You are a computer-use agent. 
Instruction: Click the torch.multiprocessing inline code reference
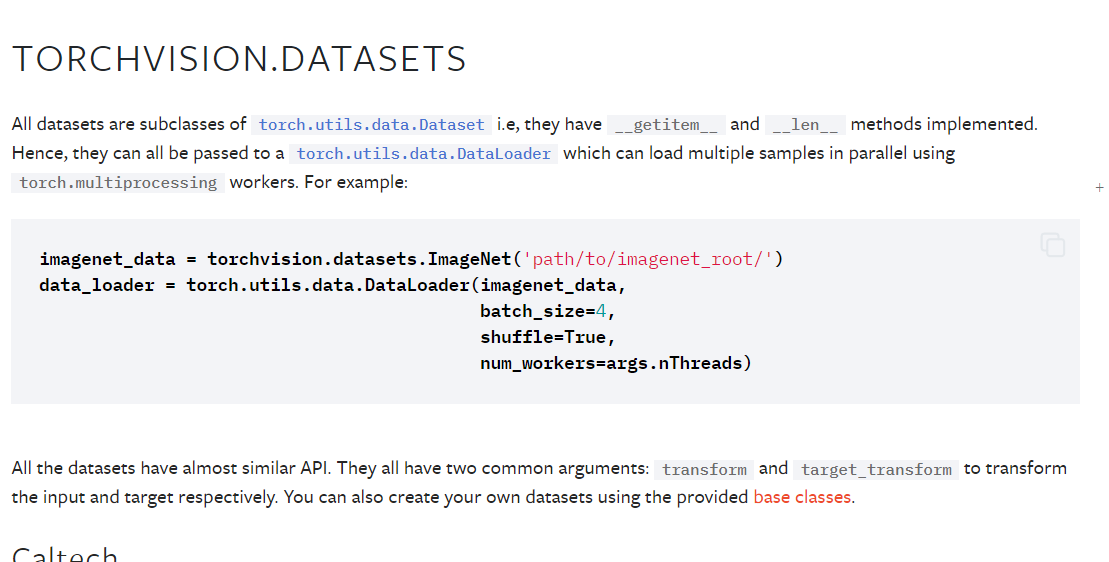tap(118, 183)
